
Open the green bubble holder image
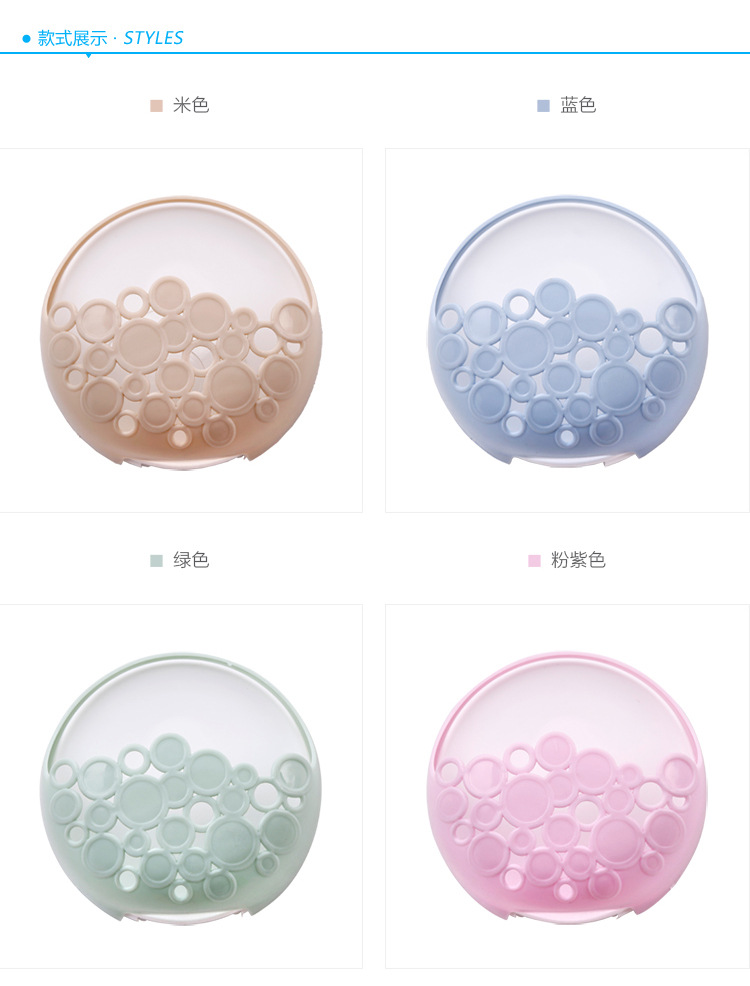[181, 788]
